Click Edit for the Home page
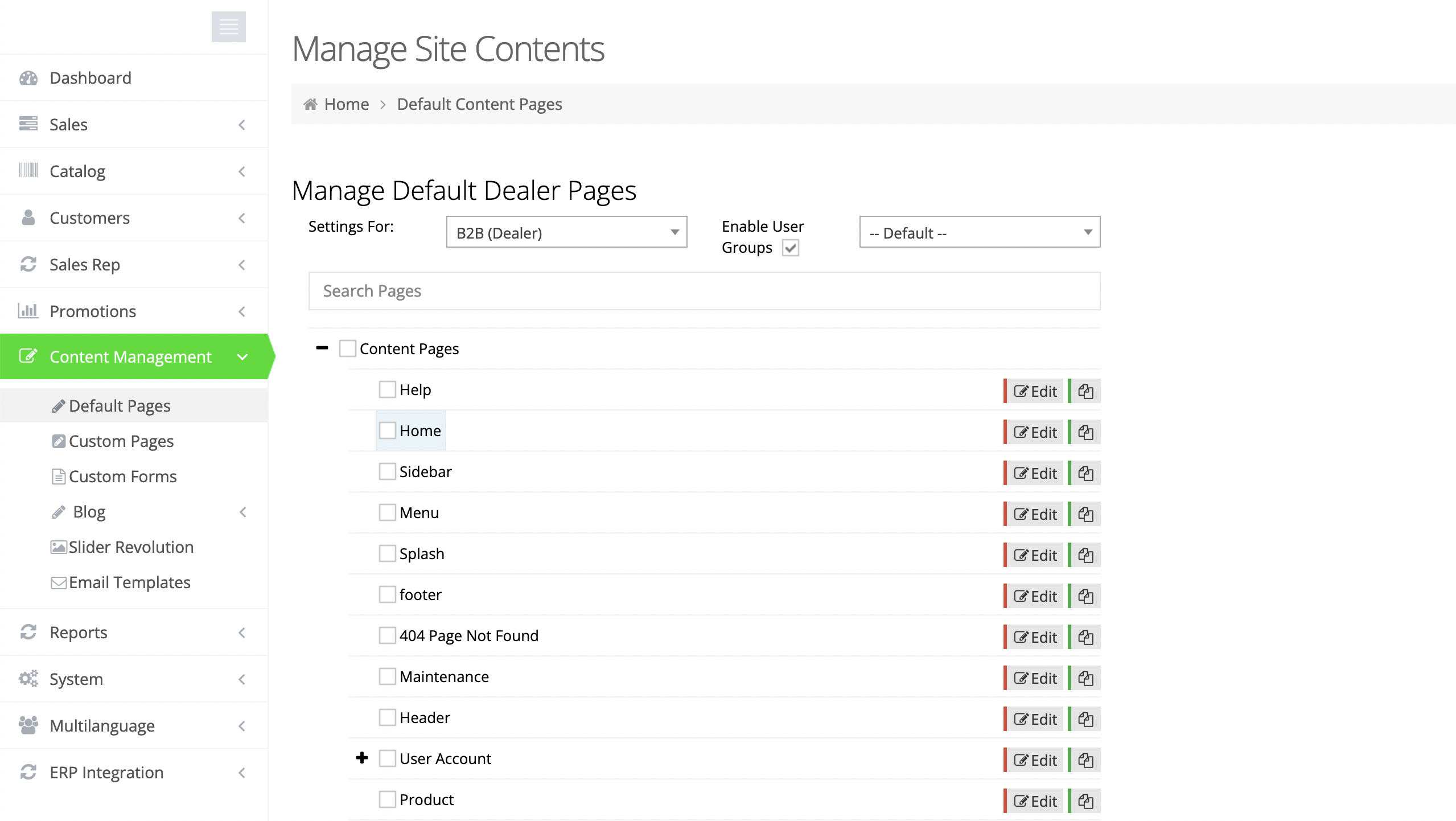The height and width of the screenshot is (821, 1456). tap(1034, 432)
